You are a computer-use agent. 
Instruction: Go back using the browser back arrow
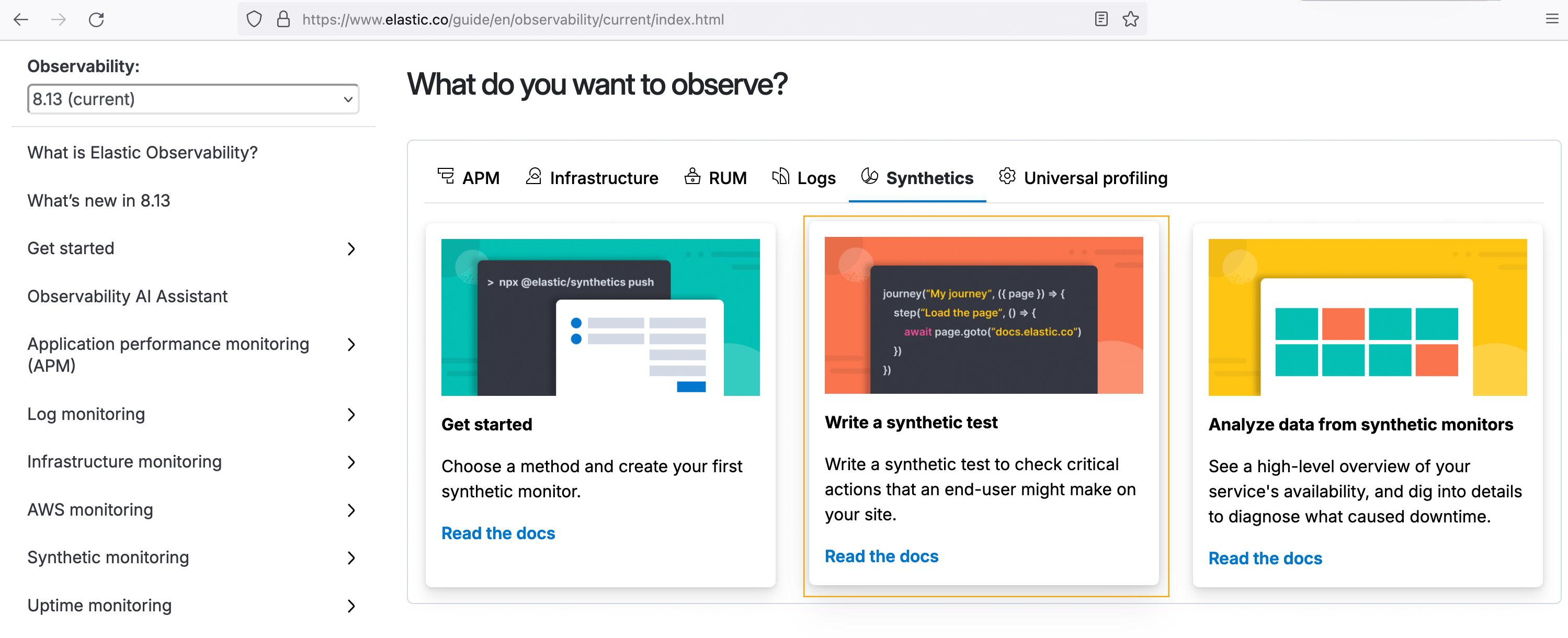tap(21, 19)
